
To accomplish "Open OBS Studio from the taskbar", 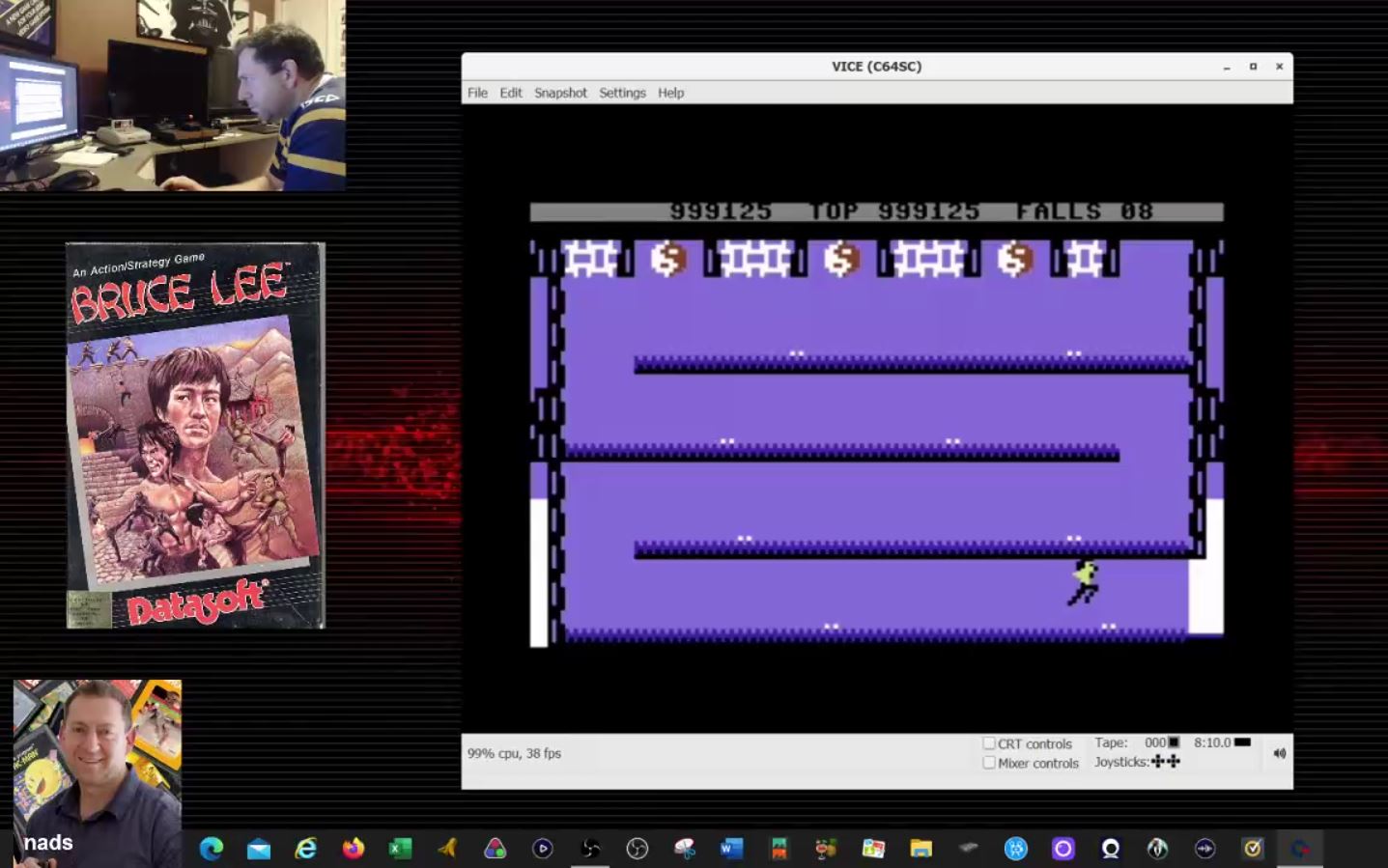I will tap(637, 849).
